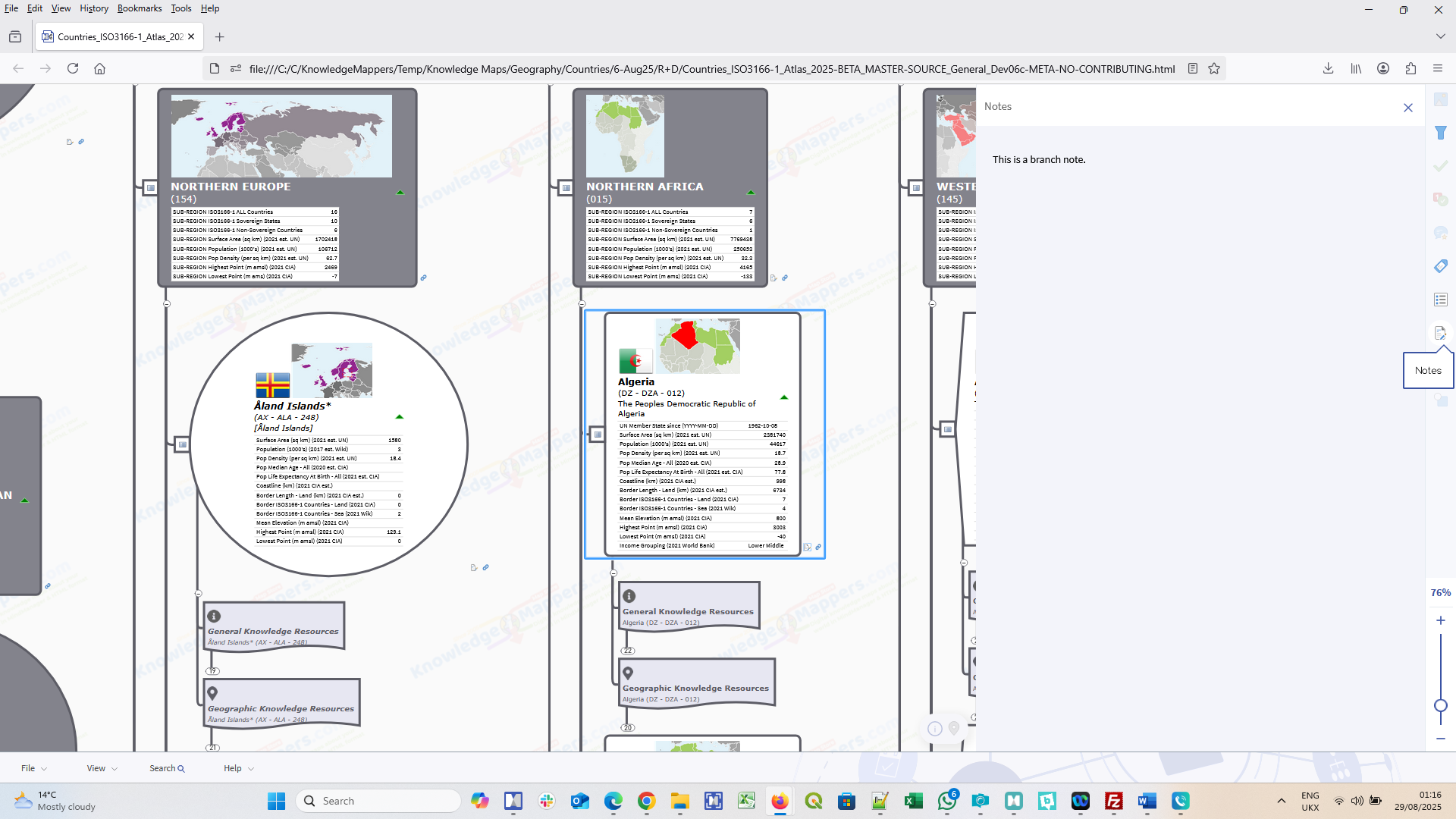Screen dimensions: 1456x819
Task: Click zoom out minus button
Action: point(1441,739)
